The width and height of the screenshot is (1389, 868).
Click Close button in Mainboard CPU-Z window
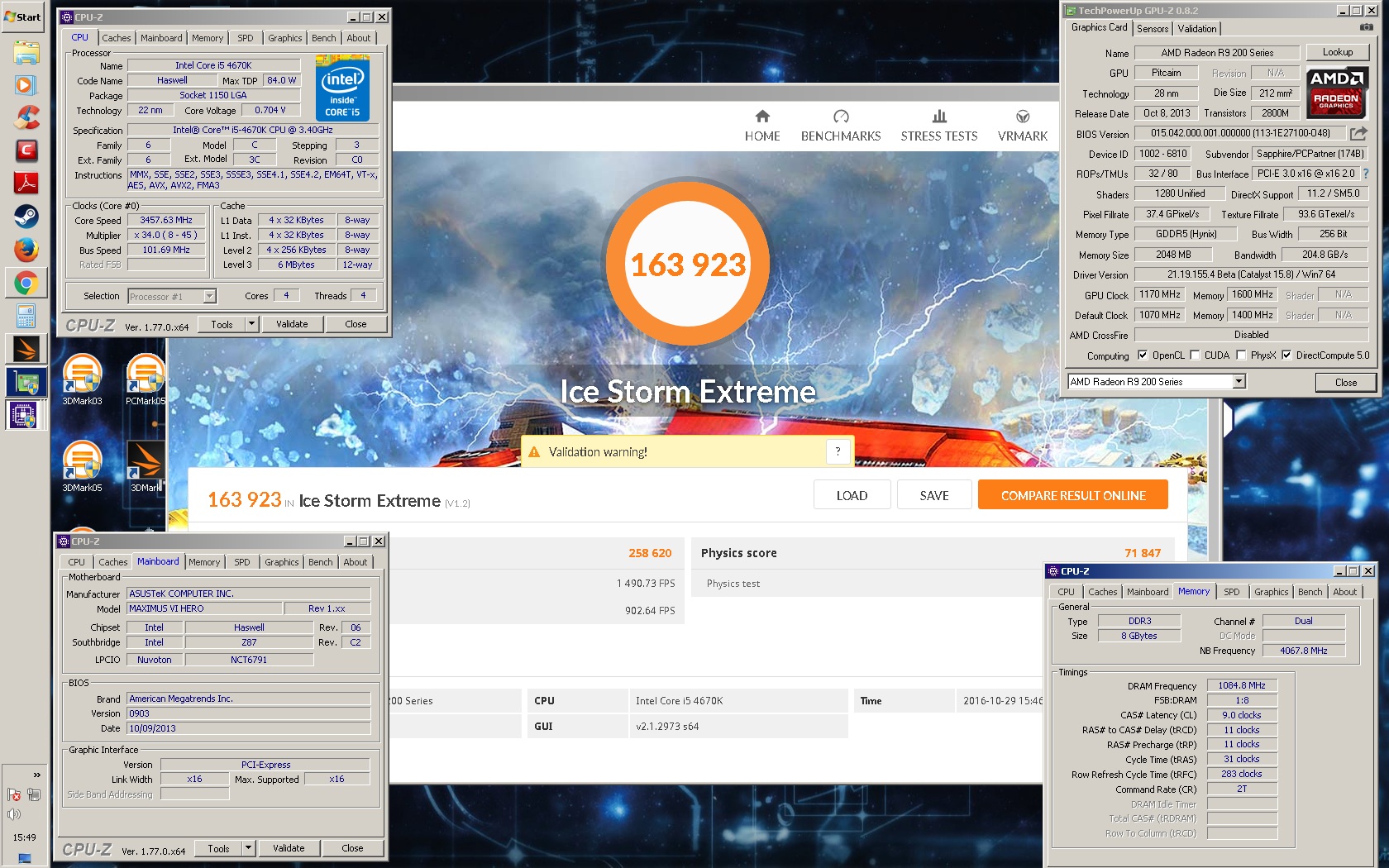point(352,848)
